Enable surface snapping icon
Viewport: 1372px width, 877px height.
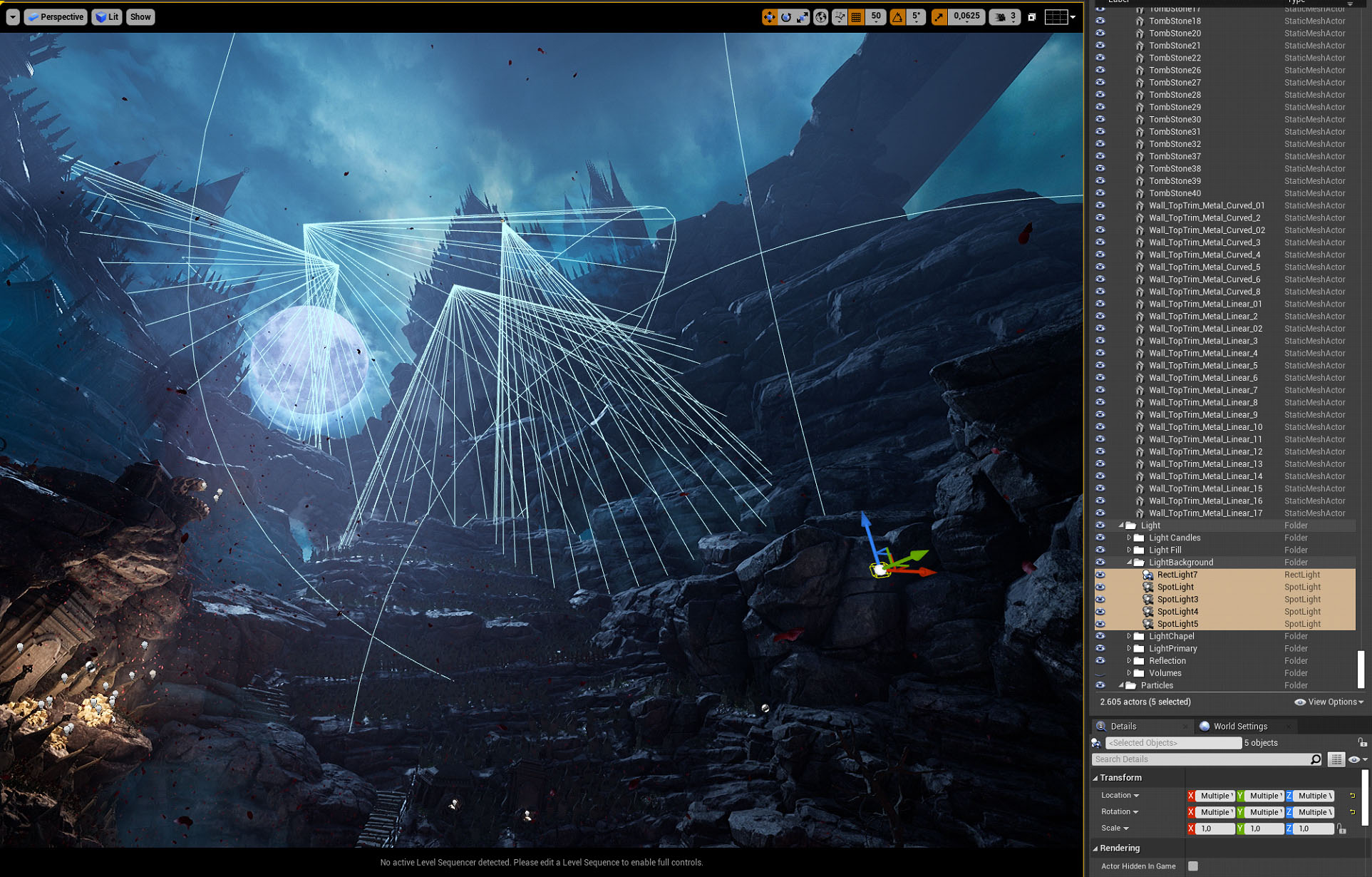click(841, 16)
